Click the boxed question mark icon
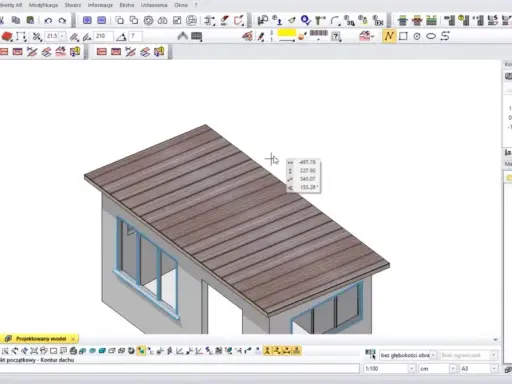 336,36
